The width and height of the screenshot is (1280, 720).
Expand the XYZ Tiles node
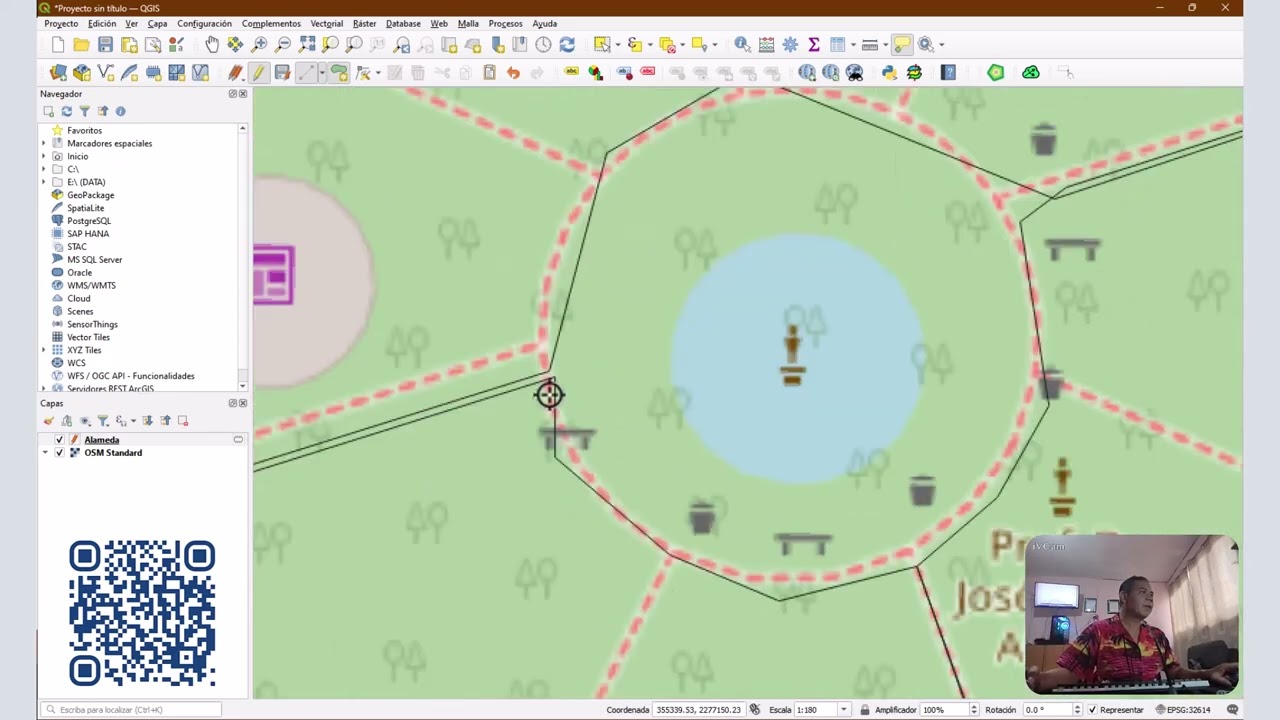click(x=44, y=351)
